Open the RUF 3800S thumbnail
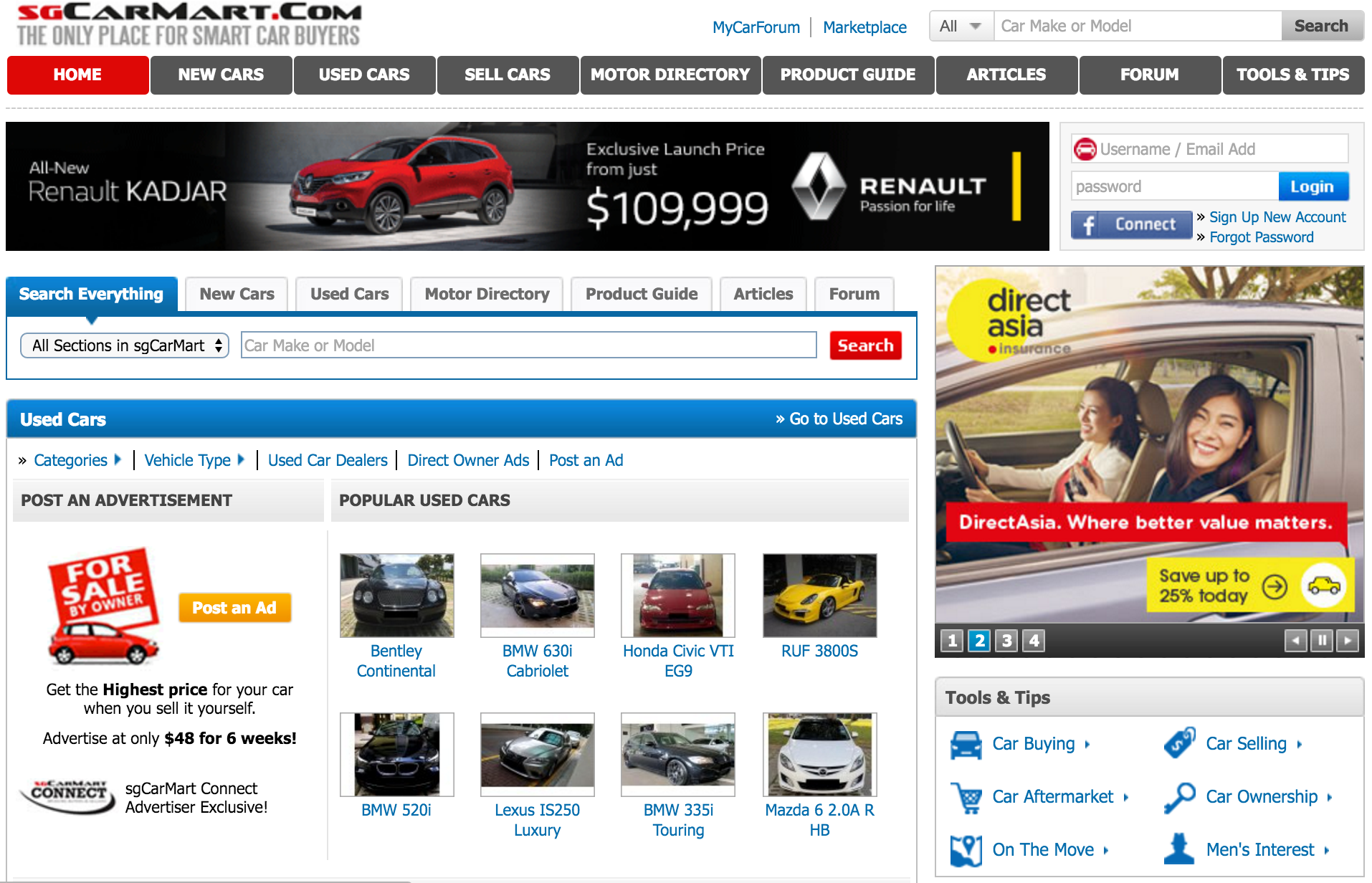This screenshot has height=883, width=1372. (820, 596)
